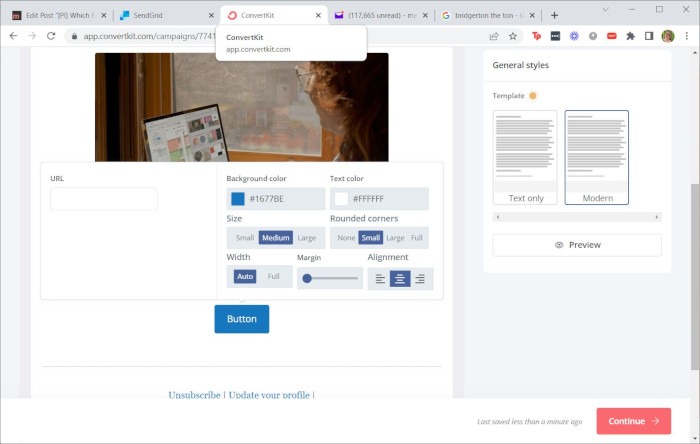This screenshot has width=700, height=444.
Task: Click the padlock site info icon
Action: (74, 36)
